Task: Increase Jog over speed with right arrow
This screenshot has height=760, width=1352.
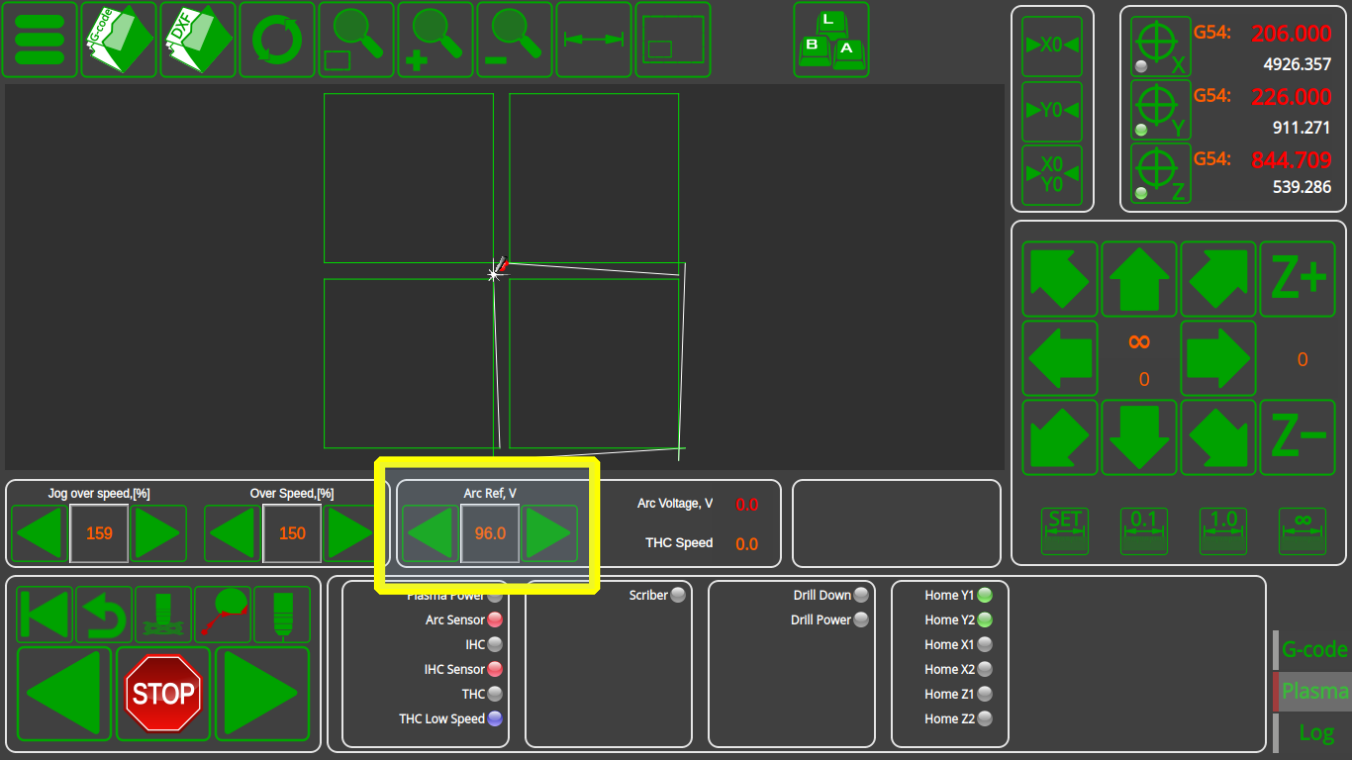Action: tap(159, 534)
